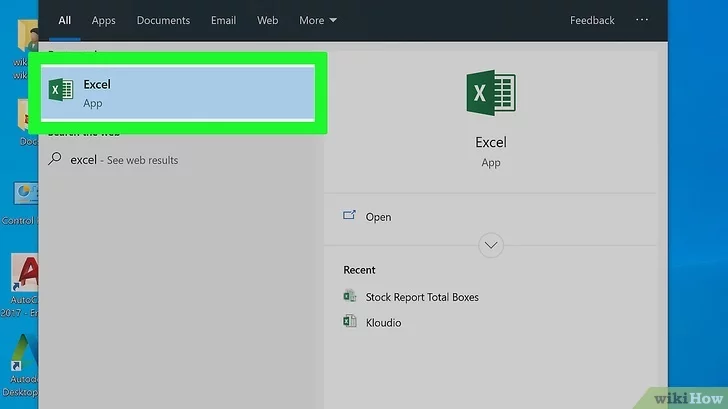Click the Open action's launch icon
Viewport: 728px width, 409px height.
349,215
